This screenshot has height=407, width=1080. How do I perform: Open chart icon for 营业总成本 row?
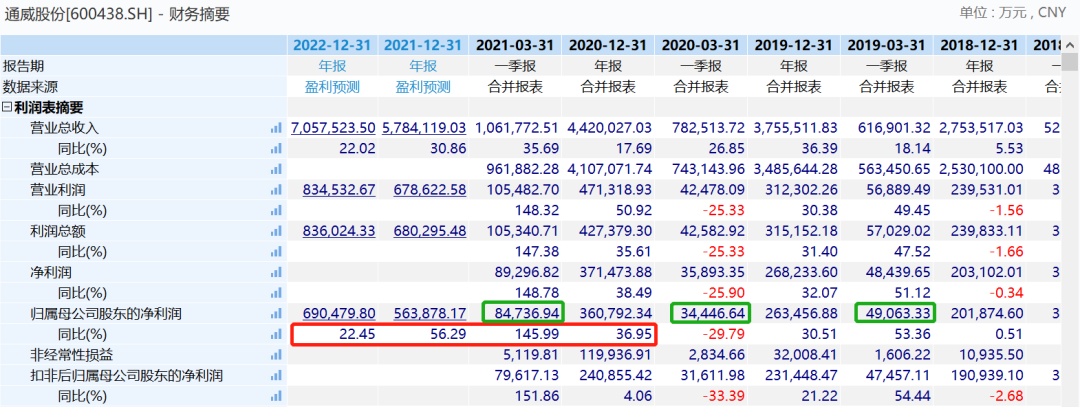click(276, 169)
